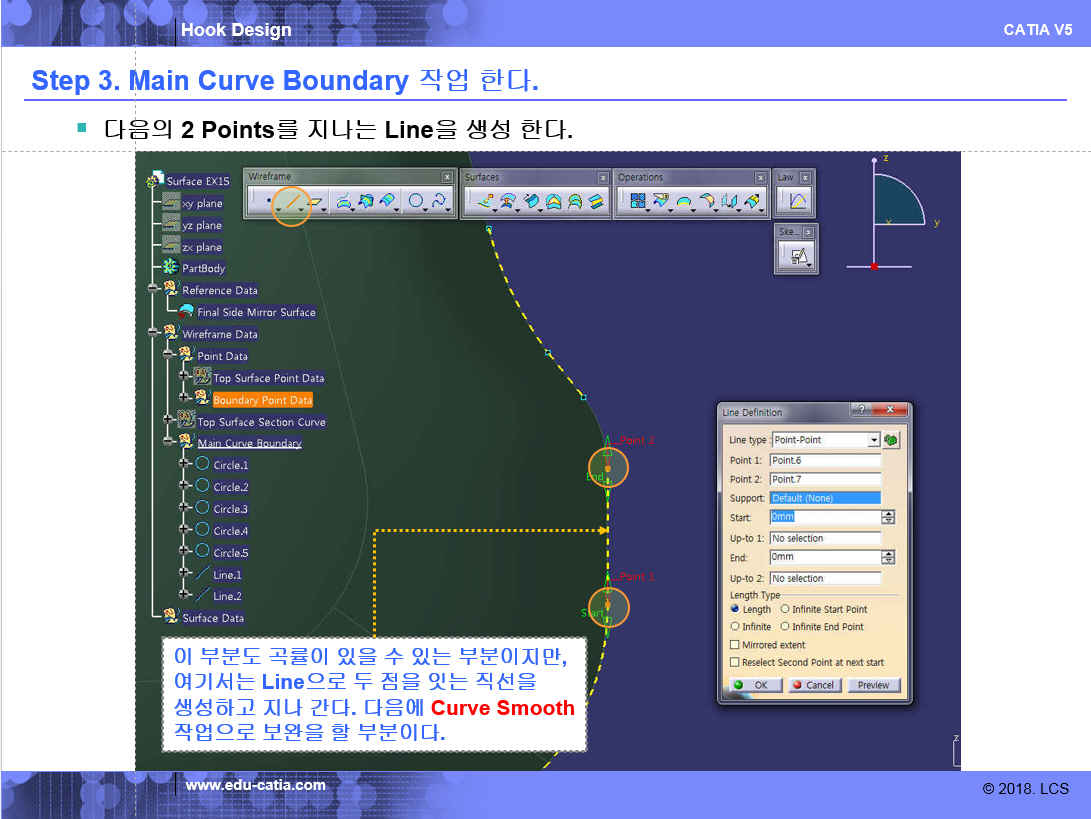Click the Circle tool in Wireframe toolbar

pos(416,202)
